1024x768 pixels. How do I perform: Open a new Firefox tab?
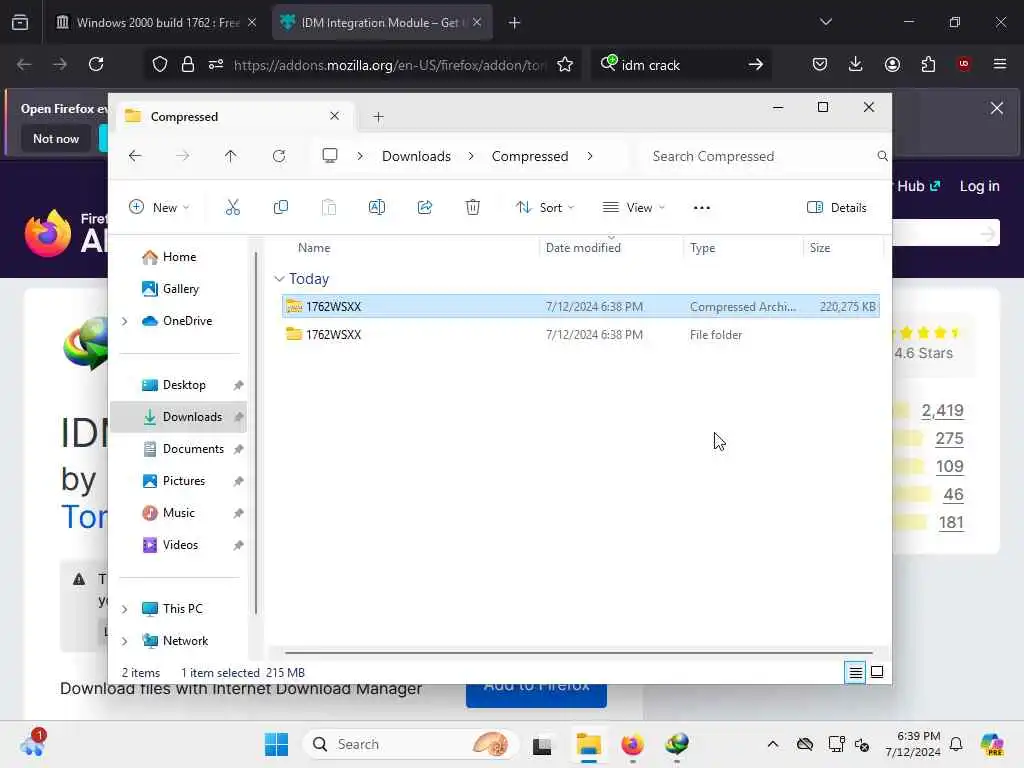[x=514, y=23]
